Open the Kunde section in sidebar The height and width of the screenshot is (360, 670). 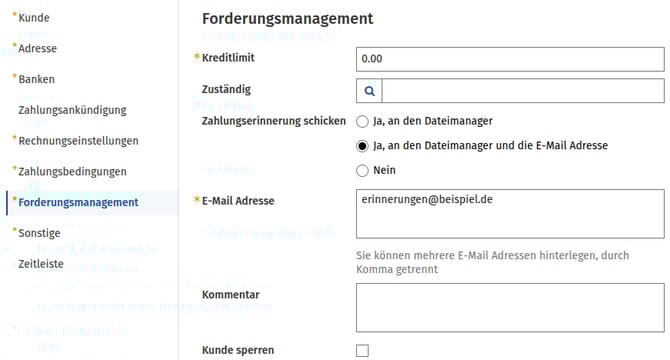coord(34,18)
